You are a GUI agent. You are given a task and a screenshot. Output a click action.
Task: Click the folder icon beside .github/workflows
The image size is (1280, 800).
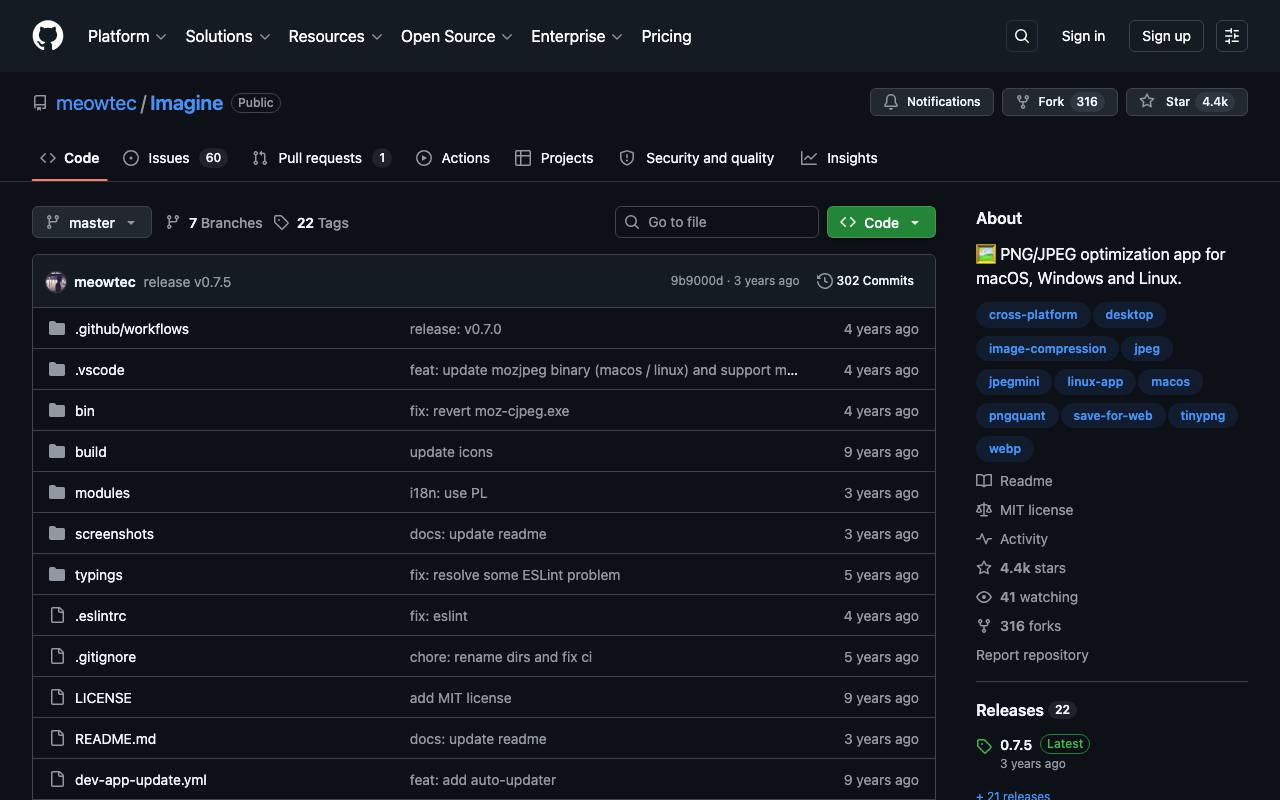57,328
